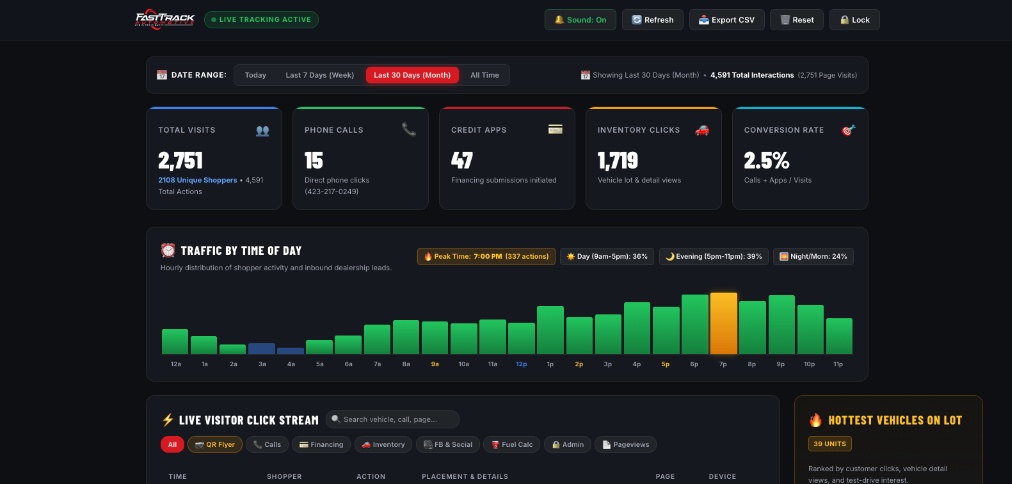The width and height of the screenshot is (1012, 484).
Task: Click the Inventory Clicks car icon
Action: (x=702, y=130)
